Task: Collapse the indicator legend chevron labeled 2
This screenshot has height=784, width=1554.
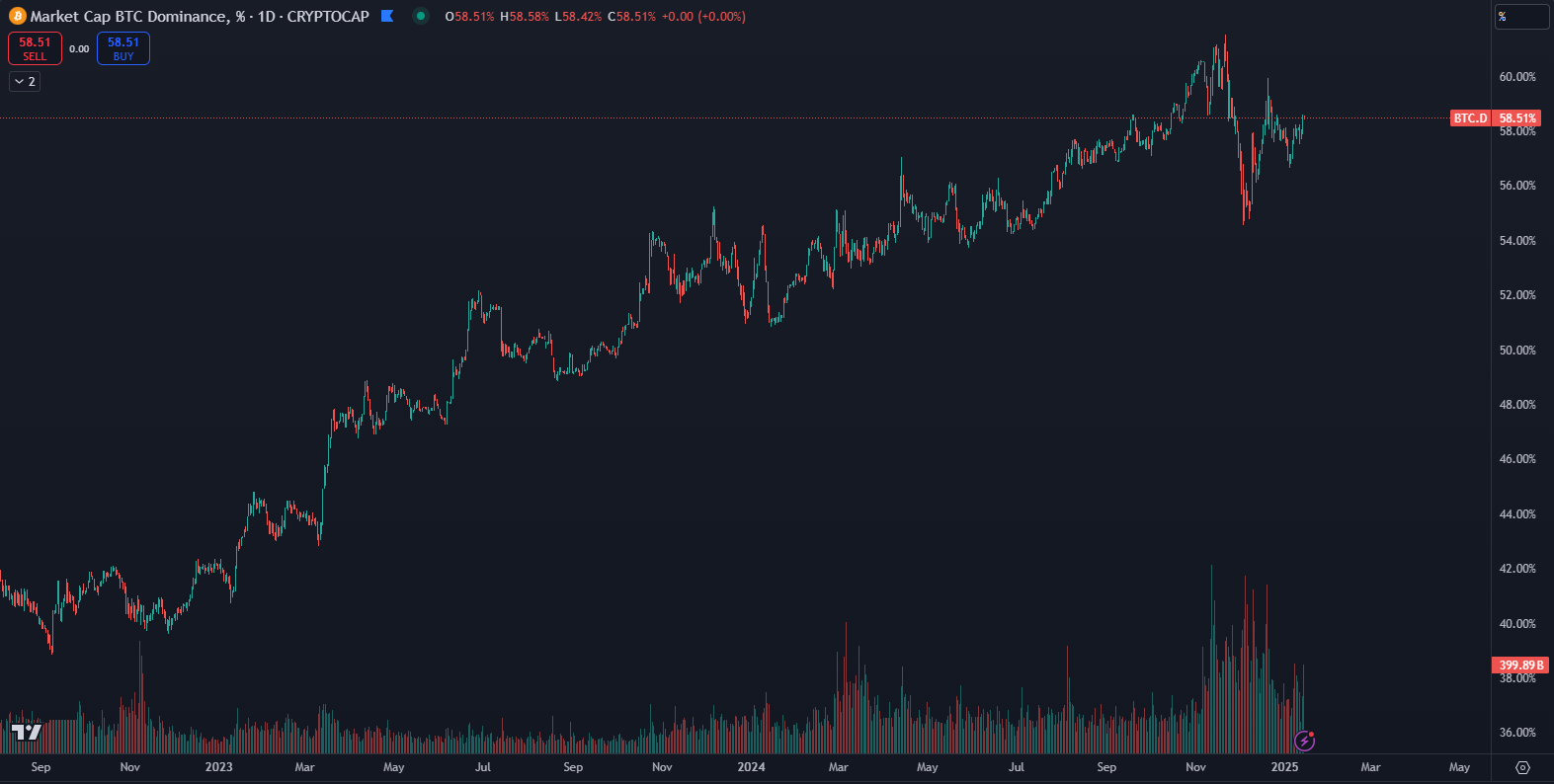Action: (25, 82)
